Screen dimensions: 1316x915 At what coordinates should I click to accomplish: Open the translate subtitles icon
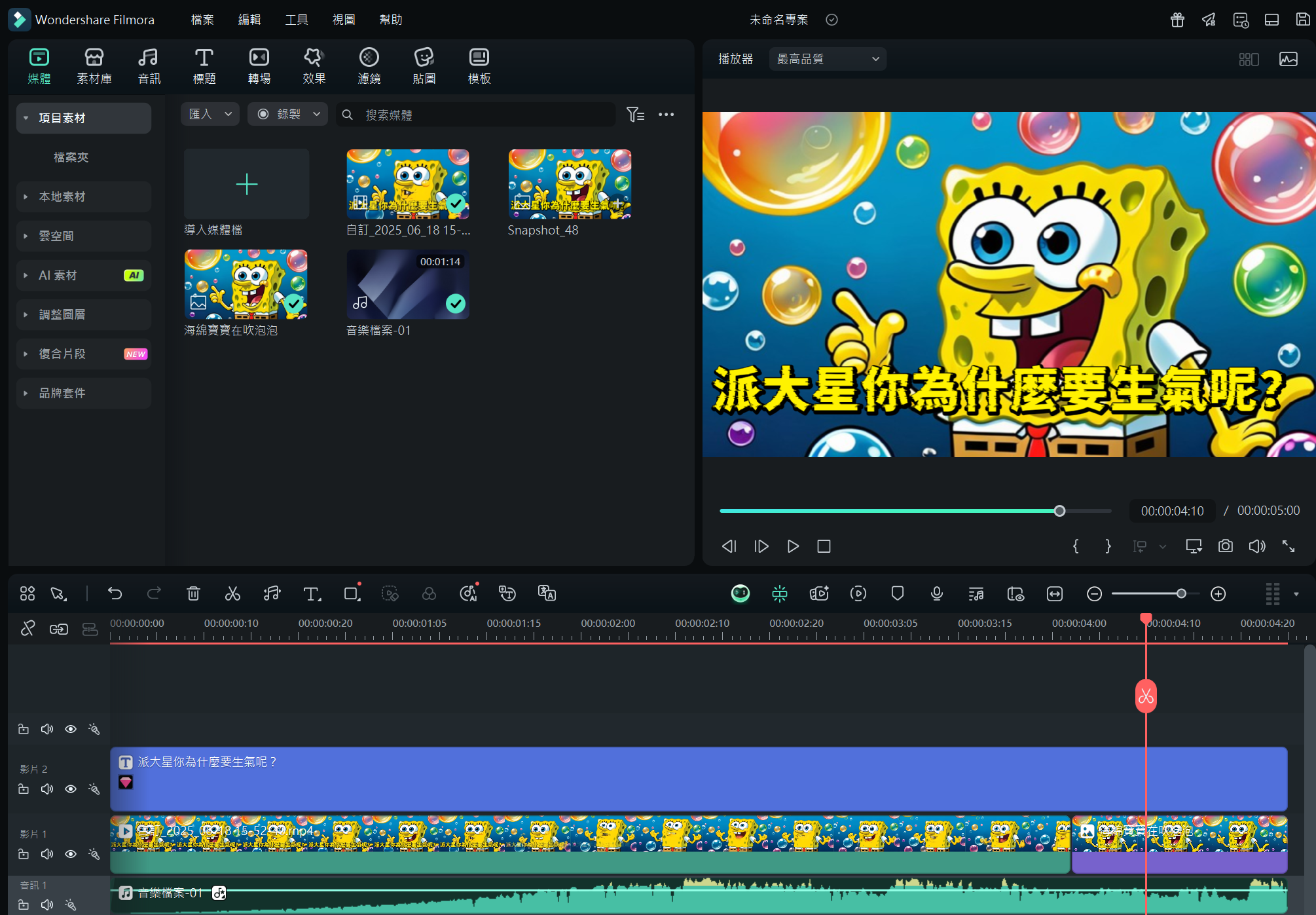547,593
